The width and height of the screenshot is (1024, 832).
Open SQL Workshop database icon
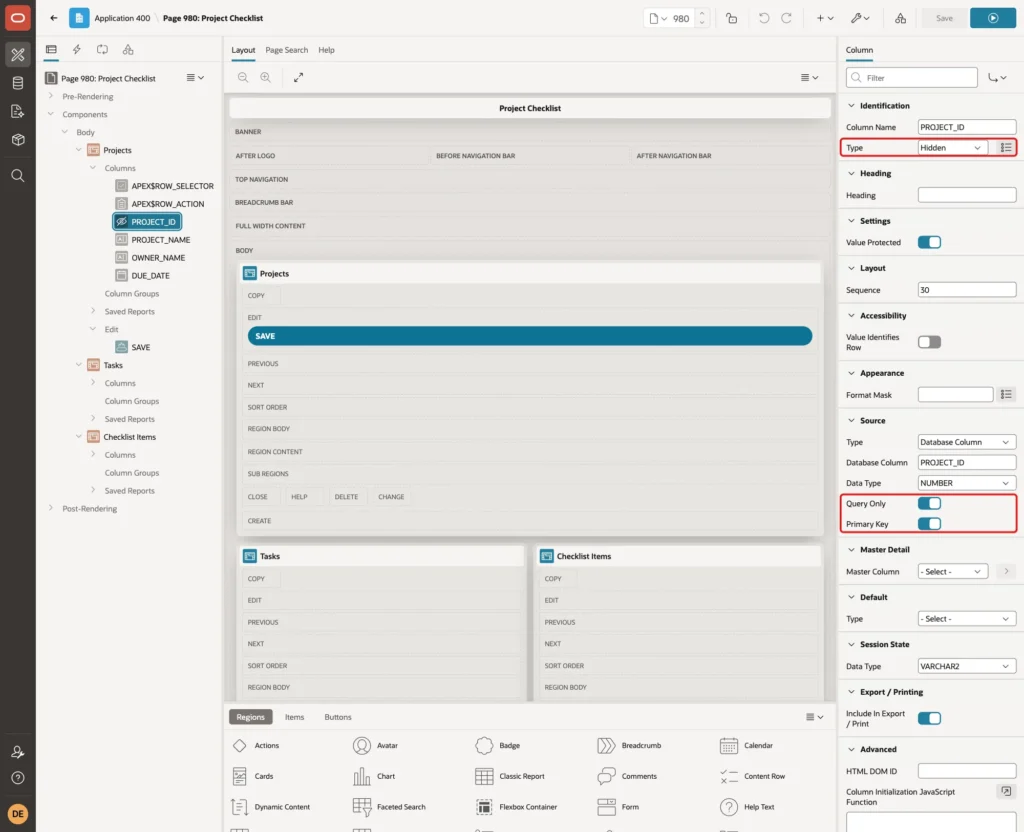click(18, 83)
